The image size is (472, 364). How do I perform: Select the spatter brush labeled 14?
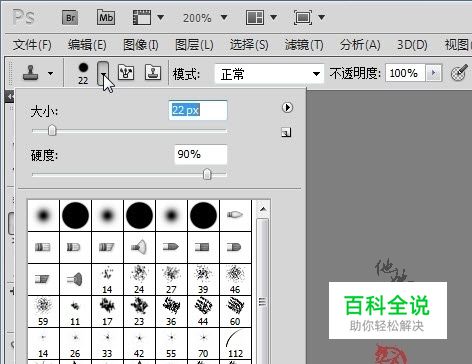[x=107, y=279]
